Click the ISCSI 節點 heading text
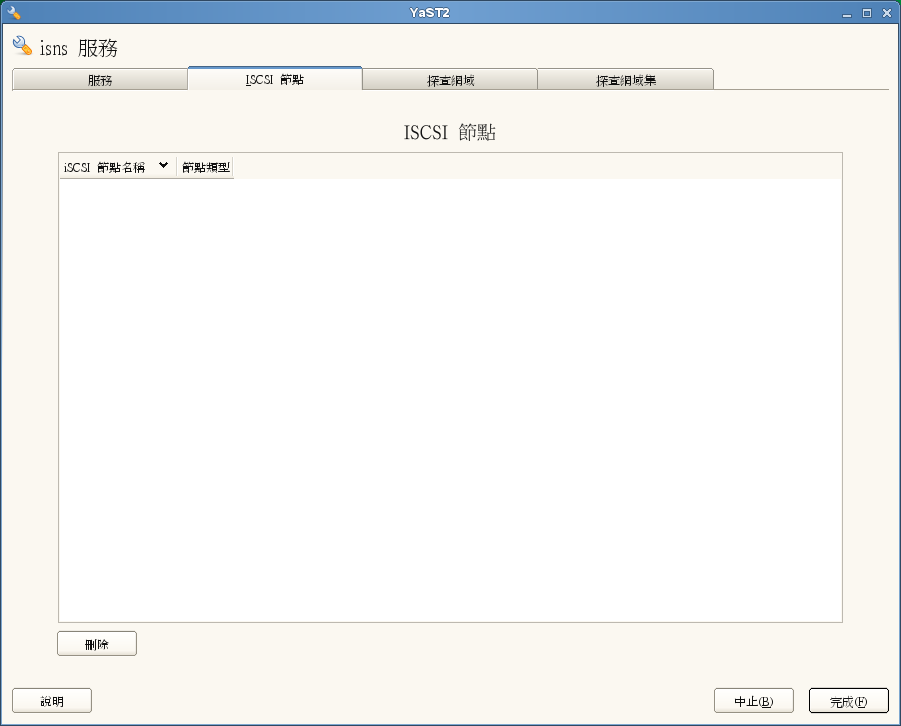Image resolution: width=901 pixels, height=726 pixels. tap(449, 132)
